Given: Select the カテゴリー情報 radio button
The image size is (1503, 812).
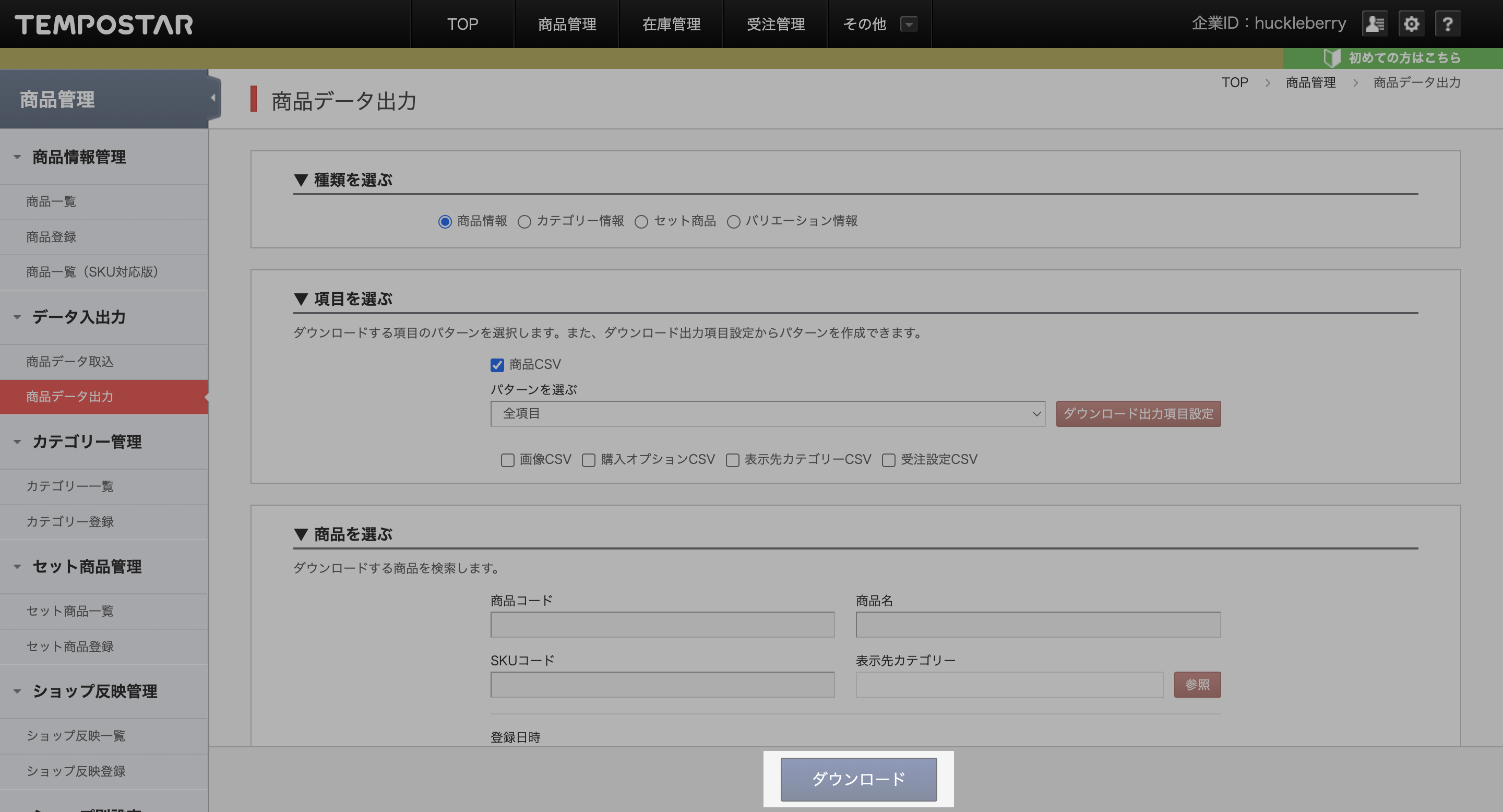Looking at the screenshot, I should (524, 222).
